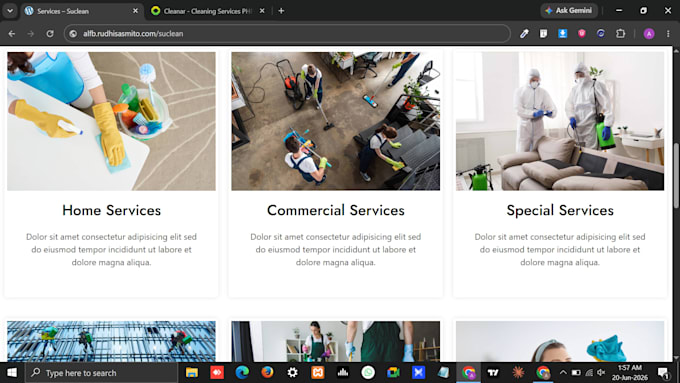The width and height of the screenshot is (680, 383).
Task: Open the second Chrome taskbar icon
Action: tap(543, 373)
